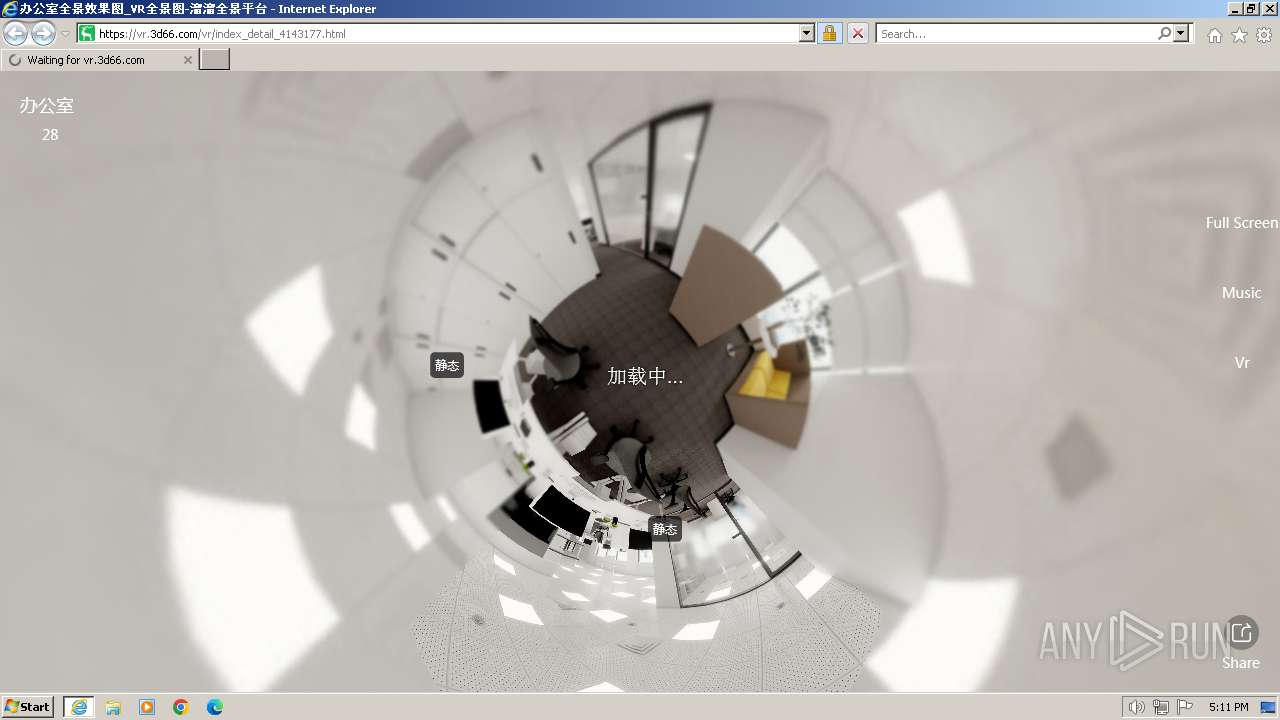Click the view count 28
The image size is (1280, 720).
click(50, 134)
